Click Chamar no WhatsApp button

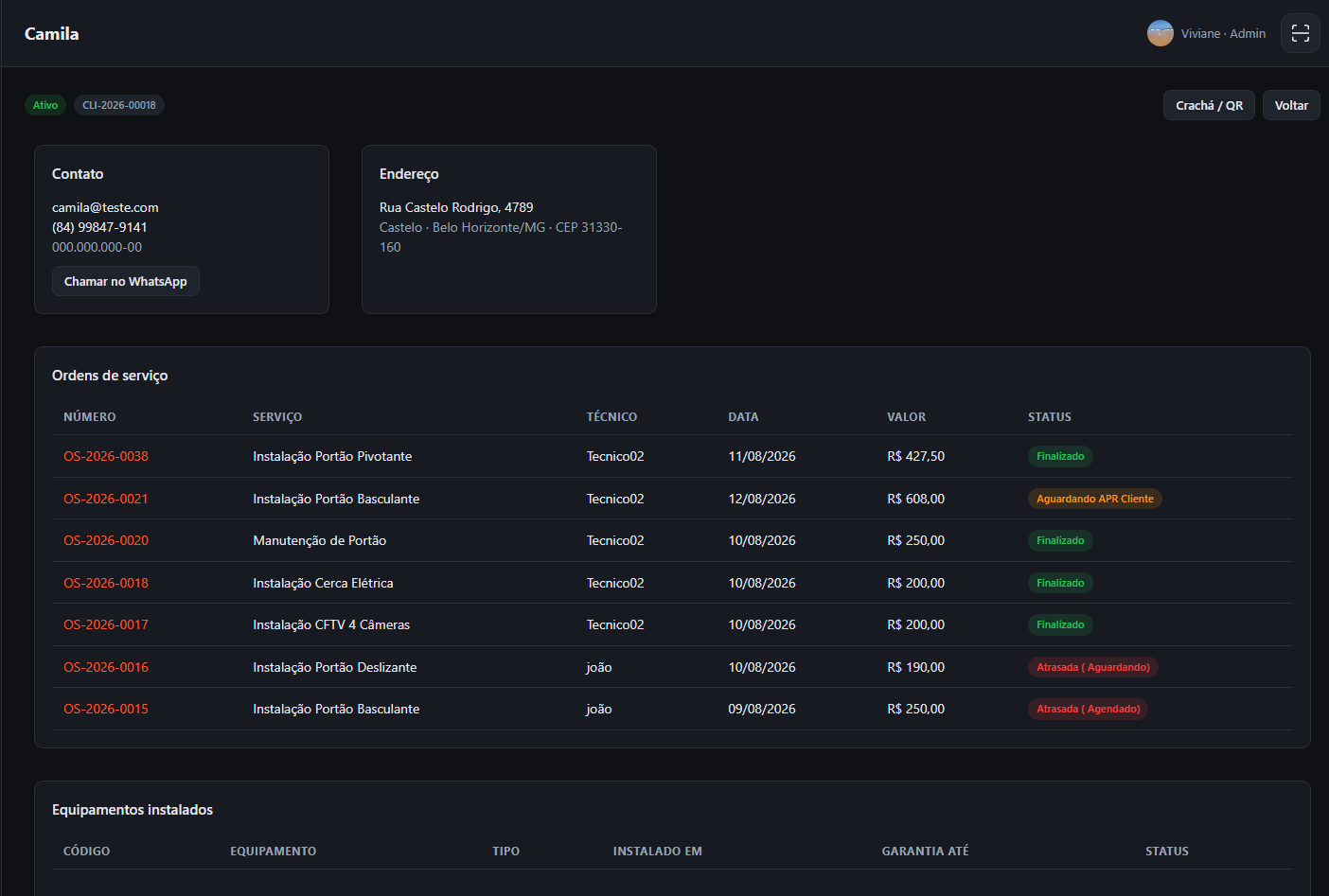(x=126, y=281)
